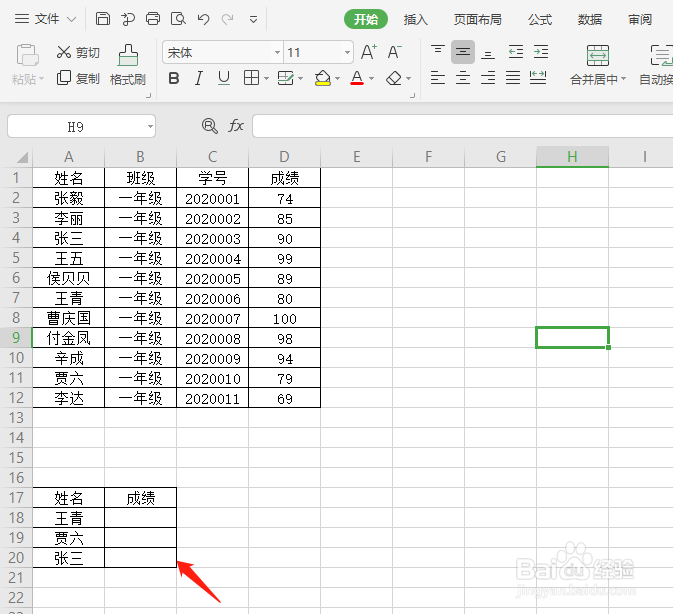
Task: Align text right
Action: [488, 78]
